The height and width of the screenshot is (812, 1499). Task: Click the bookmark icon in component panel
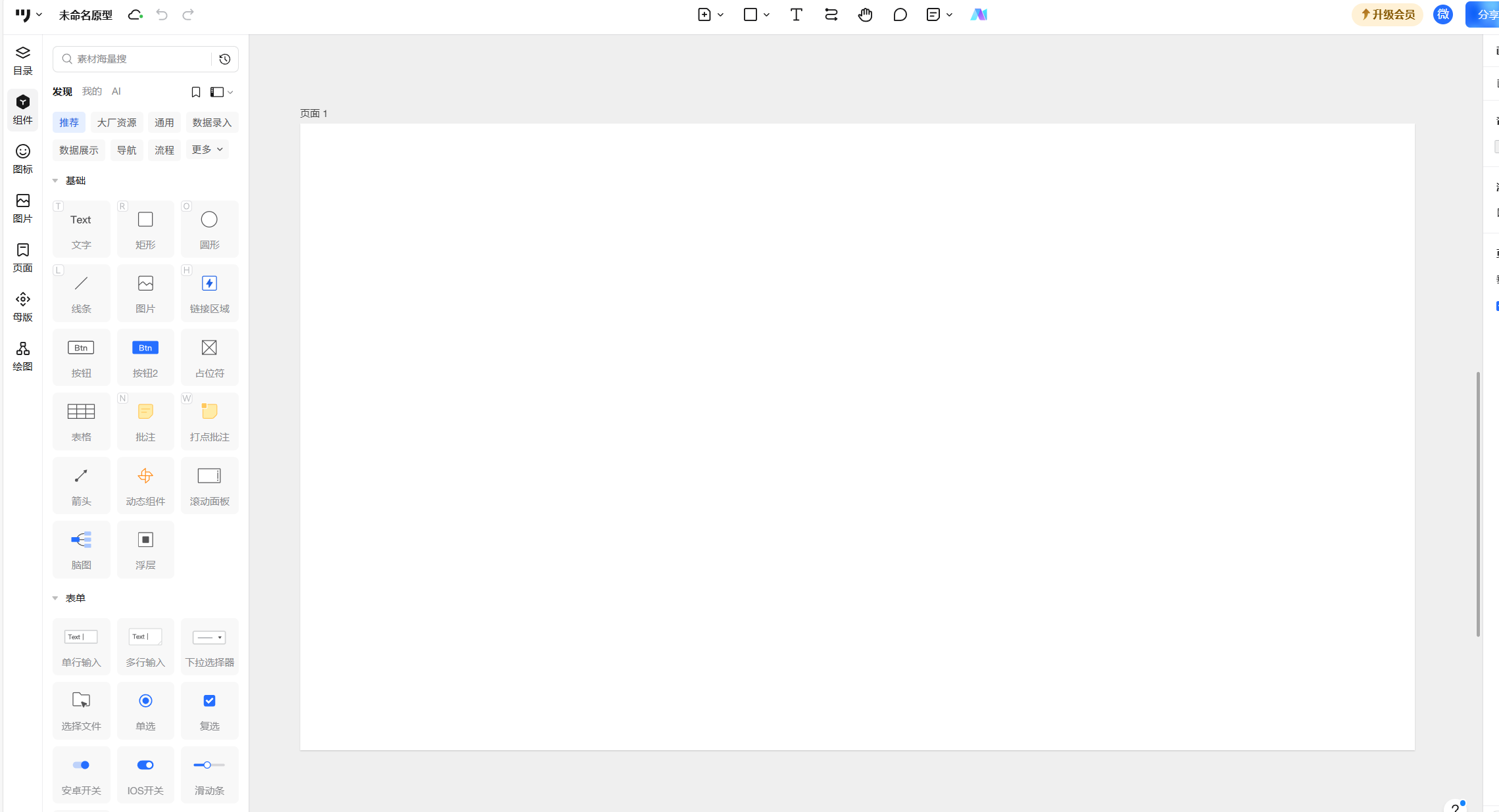(x=195, y=92)
